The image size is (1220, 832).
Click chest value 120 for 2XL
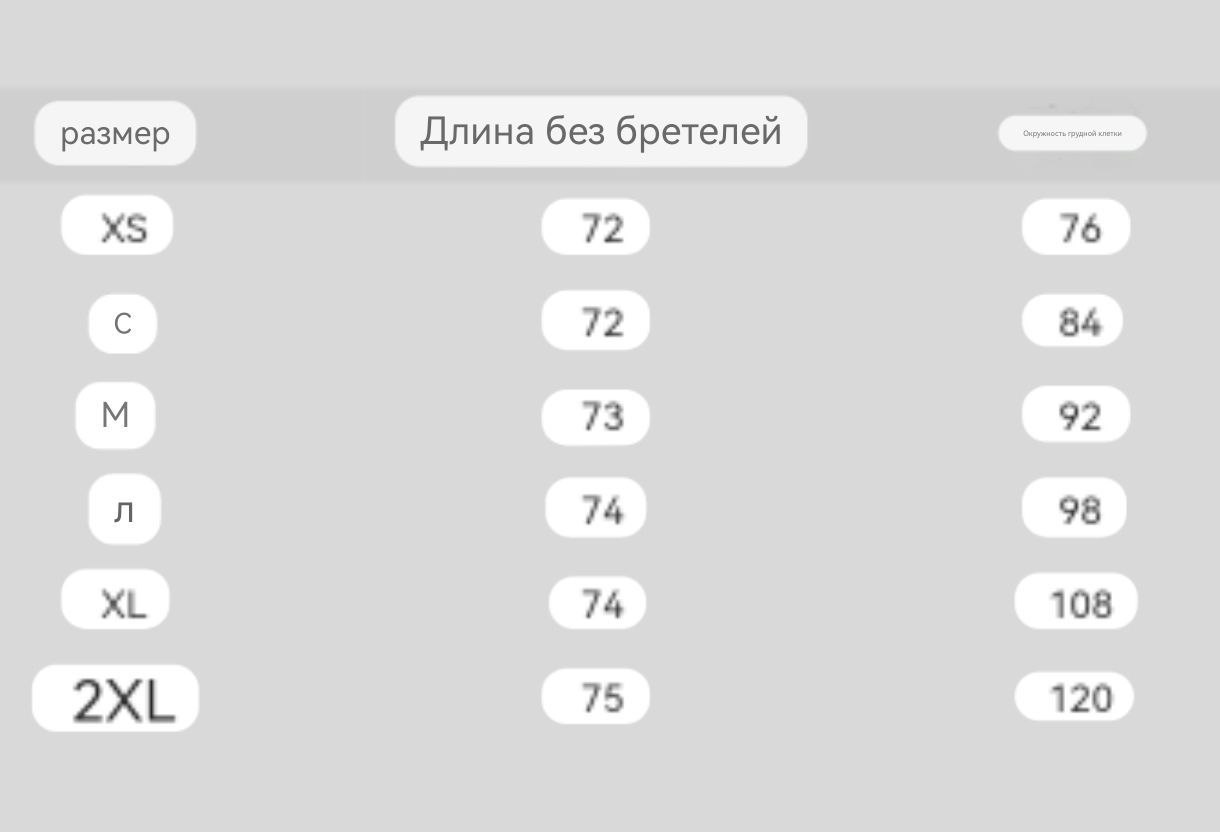click(x=1074, y=697)
